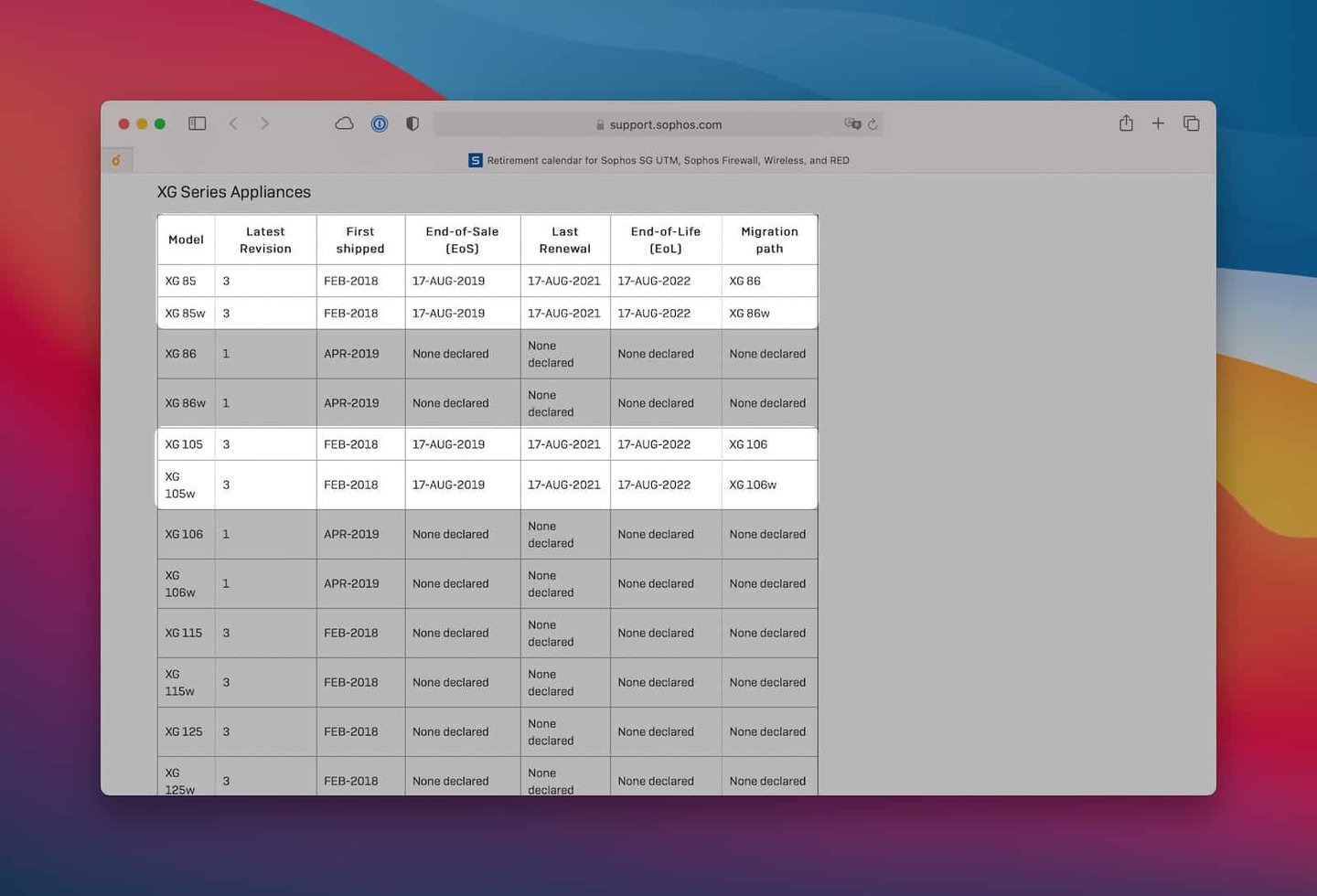The width and height of the screenshot is (1317, 896).
Task: Open the iCloud tabs cloud icon
Action: [344, 123]
